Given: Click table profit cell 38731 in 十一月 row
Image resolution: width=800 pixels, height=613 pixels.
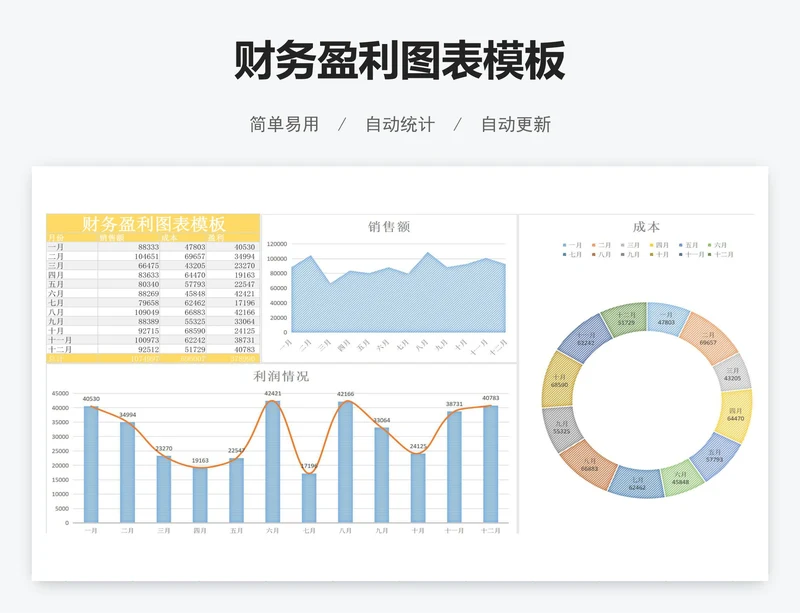Looking at the screenshot, I should [x=244, y=340].
